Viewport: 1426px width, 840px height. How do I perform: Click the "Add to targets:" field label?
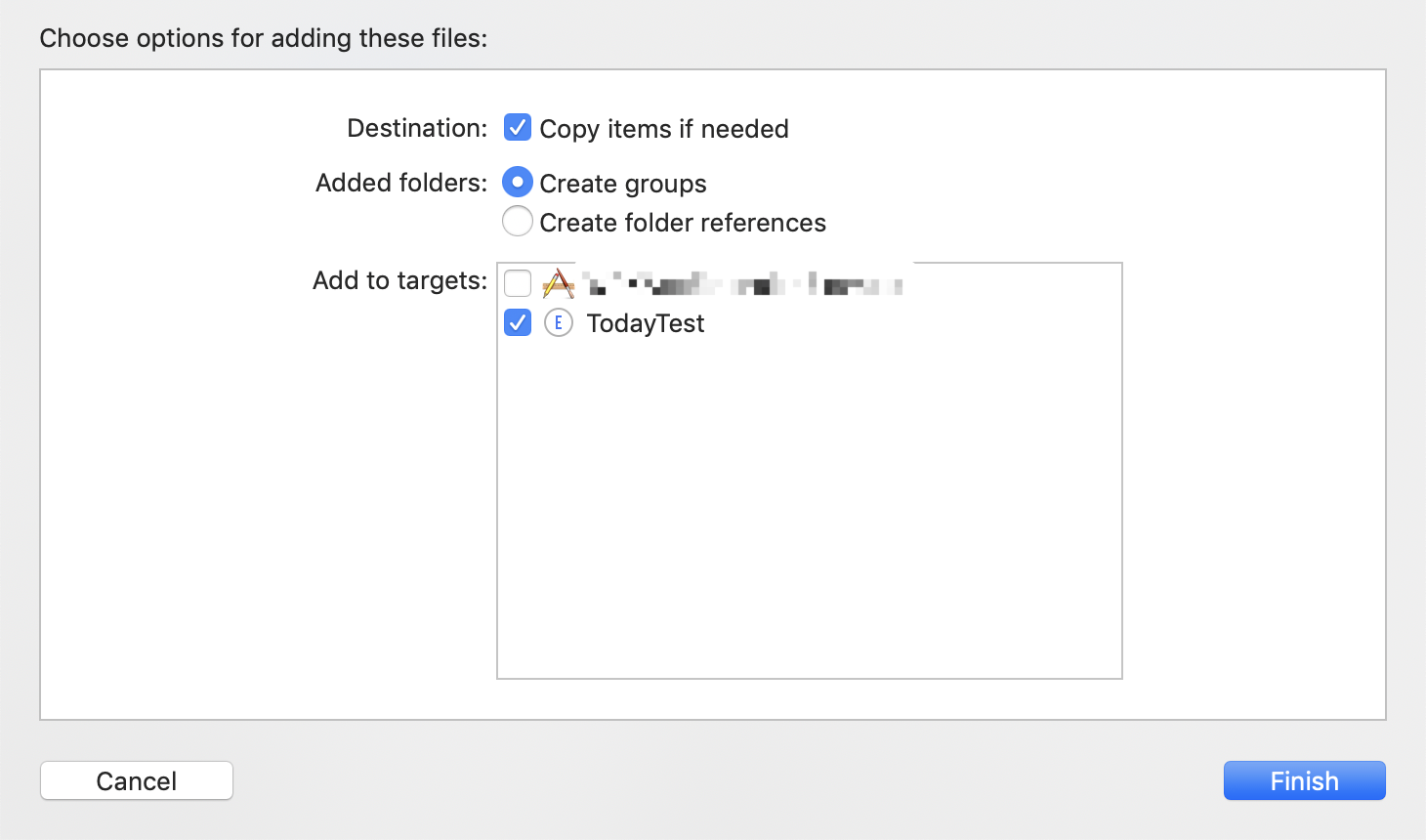click(x=399, y=280)
